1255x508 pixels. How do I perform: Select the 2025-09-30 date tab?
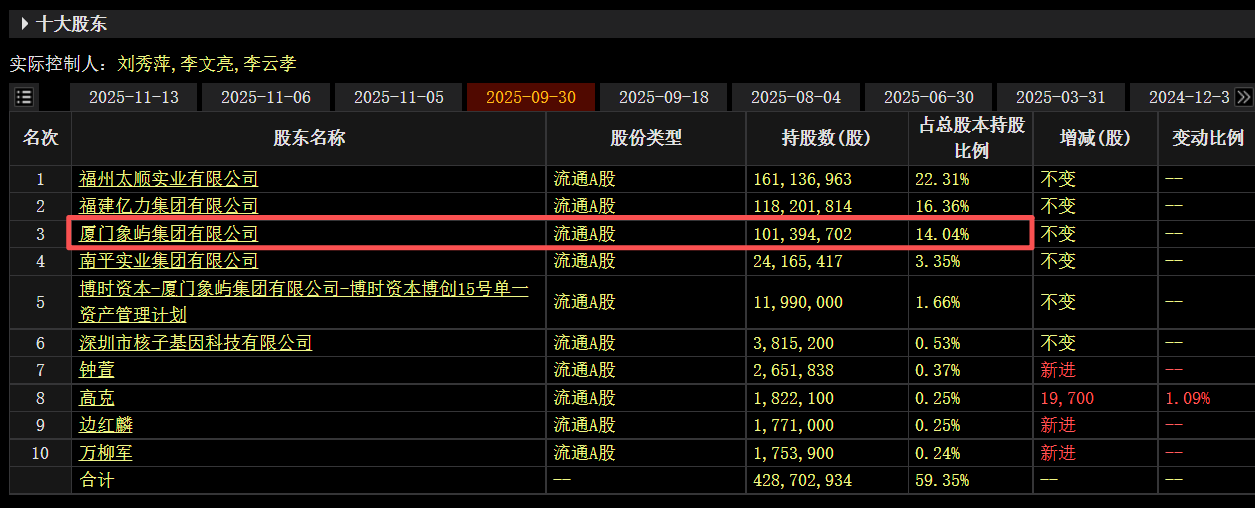coord(531,97)
